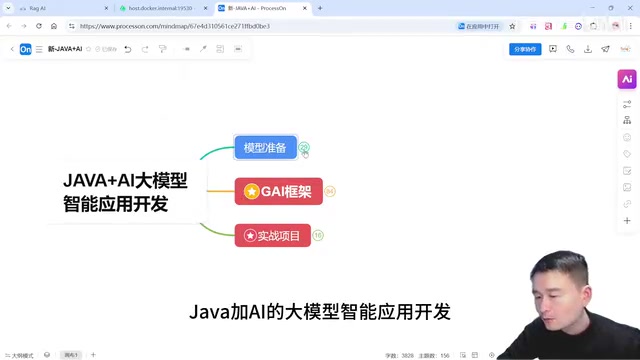The image size is (640, 360).
Task: Open the task checkbox icon in sidebar
Action: tap(627, 171)
